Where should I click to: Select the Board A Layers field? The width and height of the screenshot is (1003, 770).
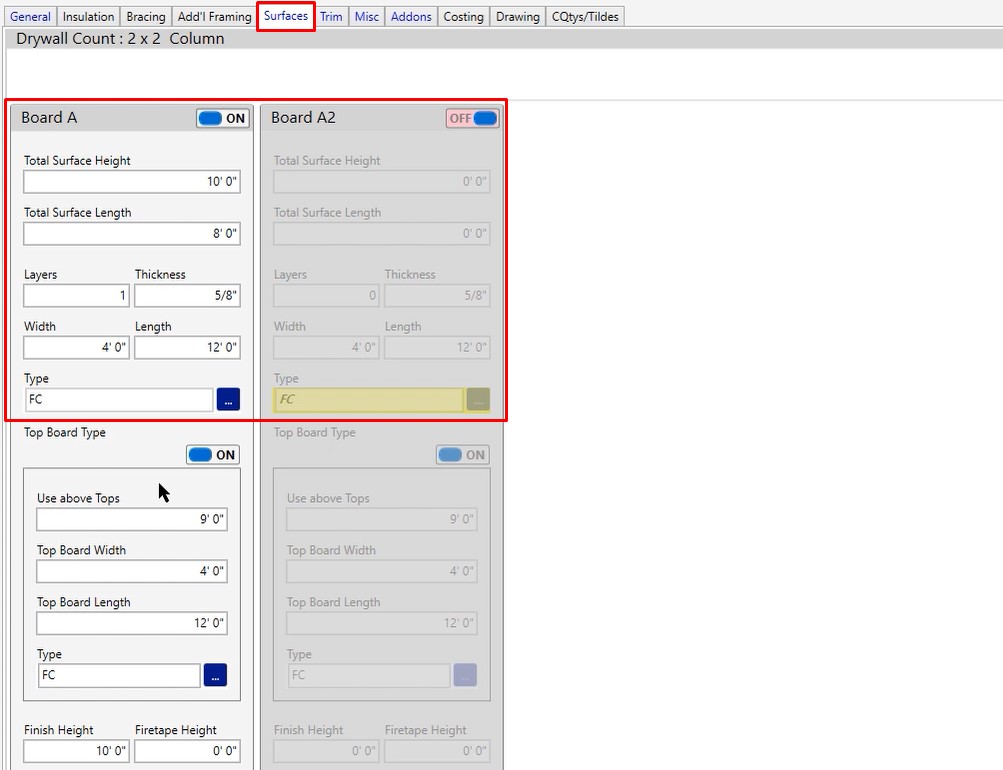pyautogui.click(x=76, y=295)
